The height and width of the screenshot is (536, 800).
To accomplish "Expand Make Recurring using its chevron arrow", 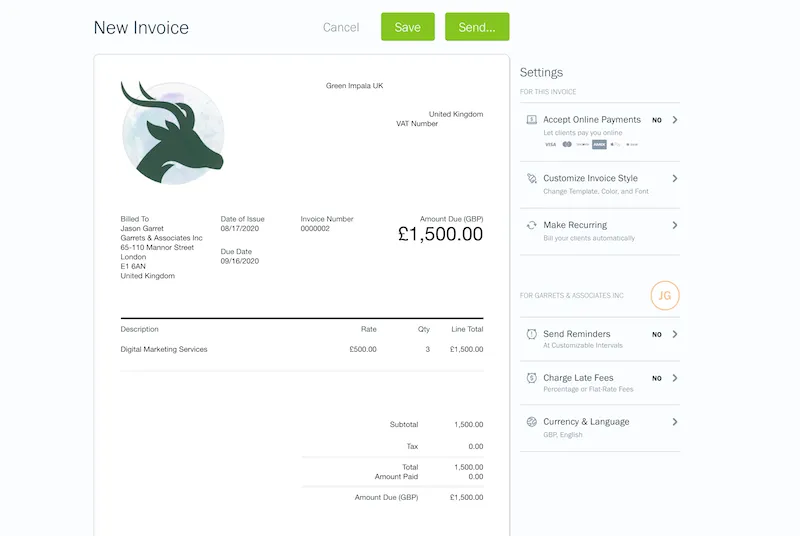I will tap(675, 226).
